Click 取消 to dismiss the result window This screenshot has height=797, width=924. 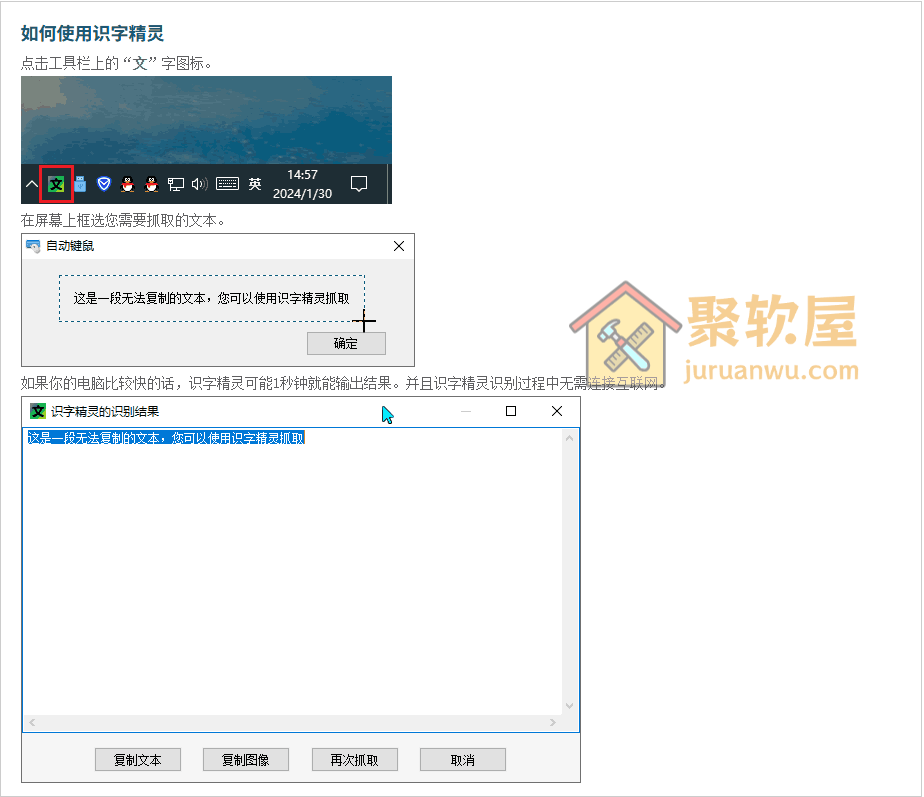tap(462, 759)
